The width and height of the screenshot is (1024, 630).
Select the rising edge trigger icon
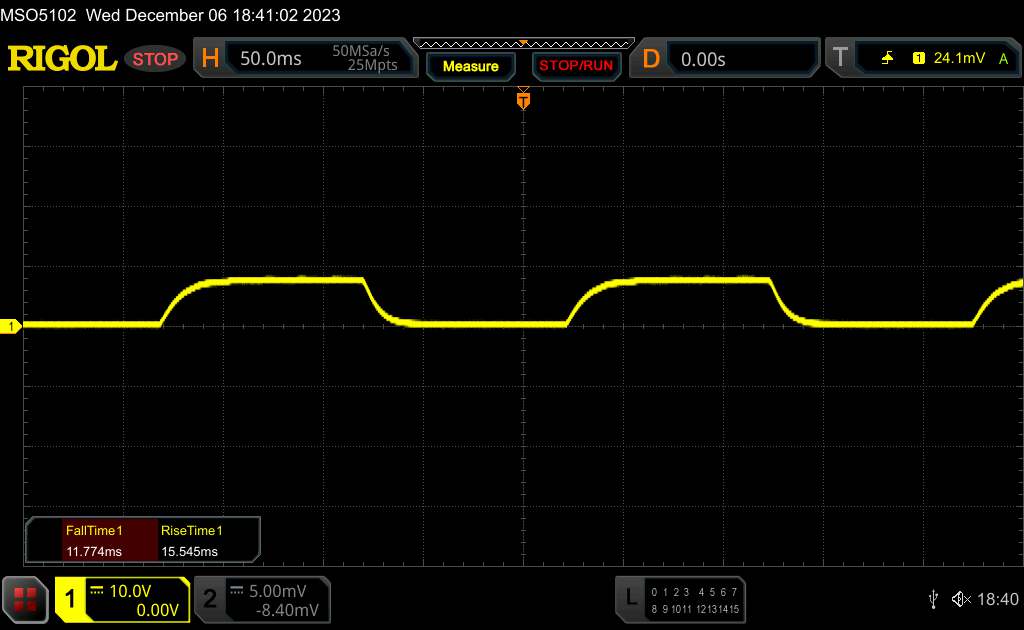887,59
